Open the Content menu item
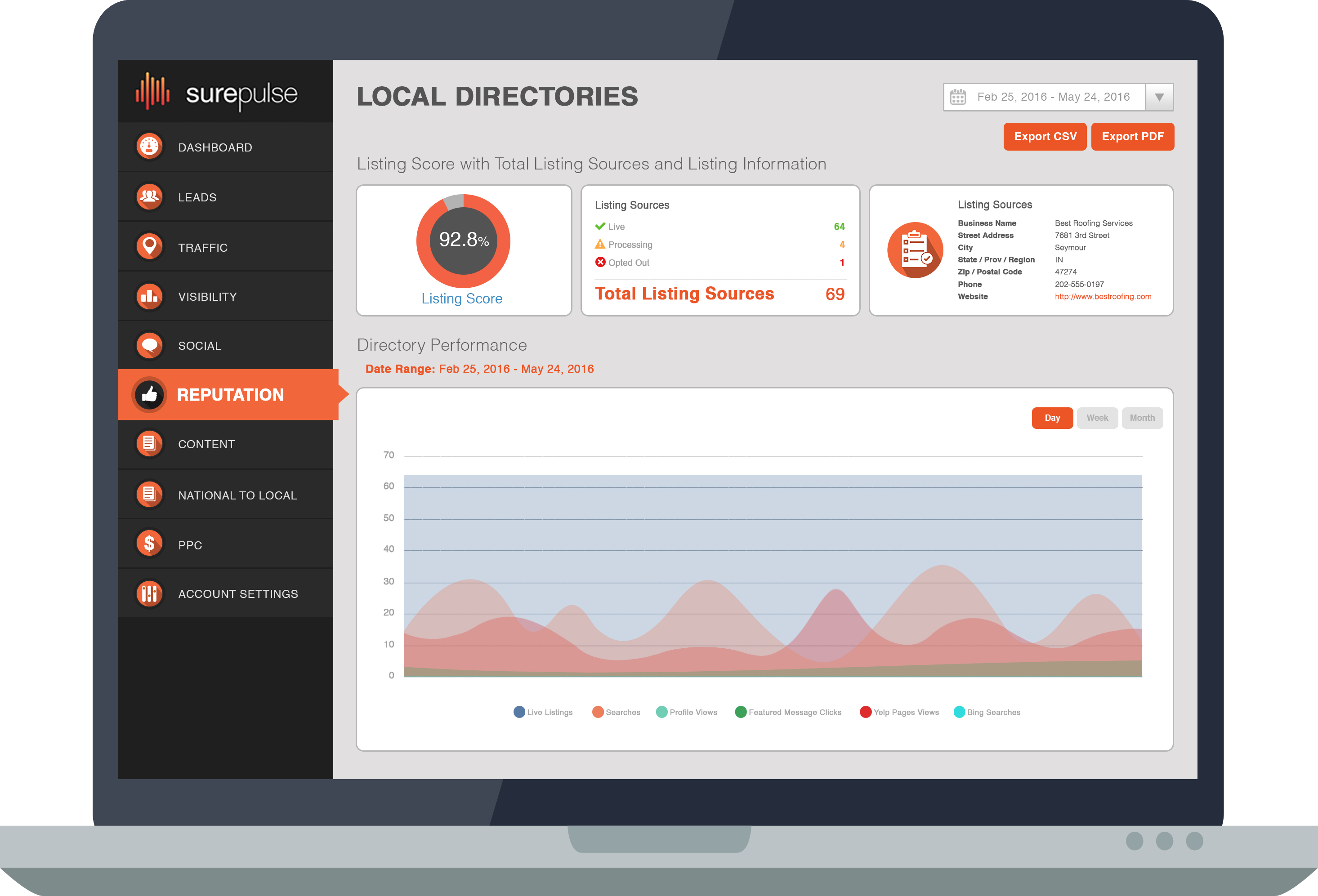Screen dimensions: 1318x896 click(x=206, y=445)
